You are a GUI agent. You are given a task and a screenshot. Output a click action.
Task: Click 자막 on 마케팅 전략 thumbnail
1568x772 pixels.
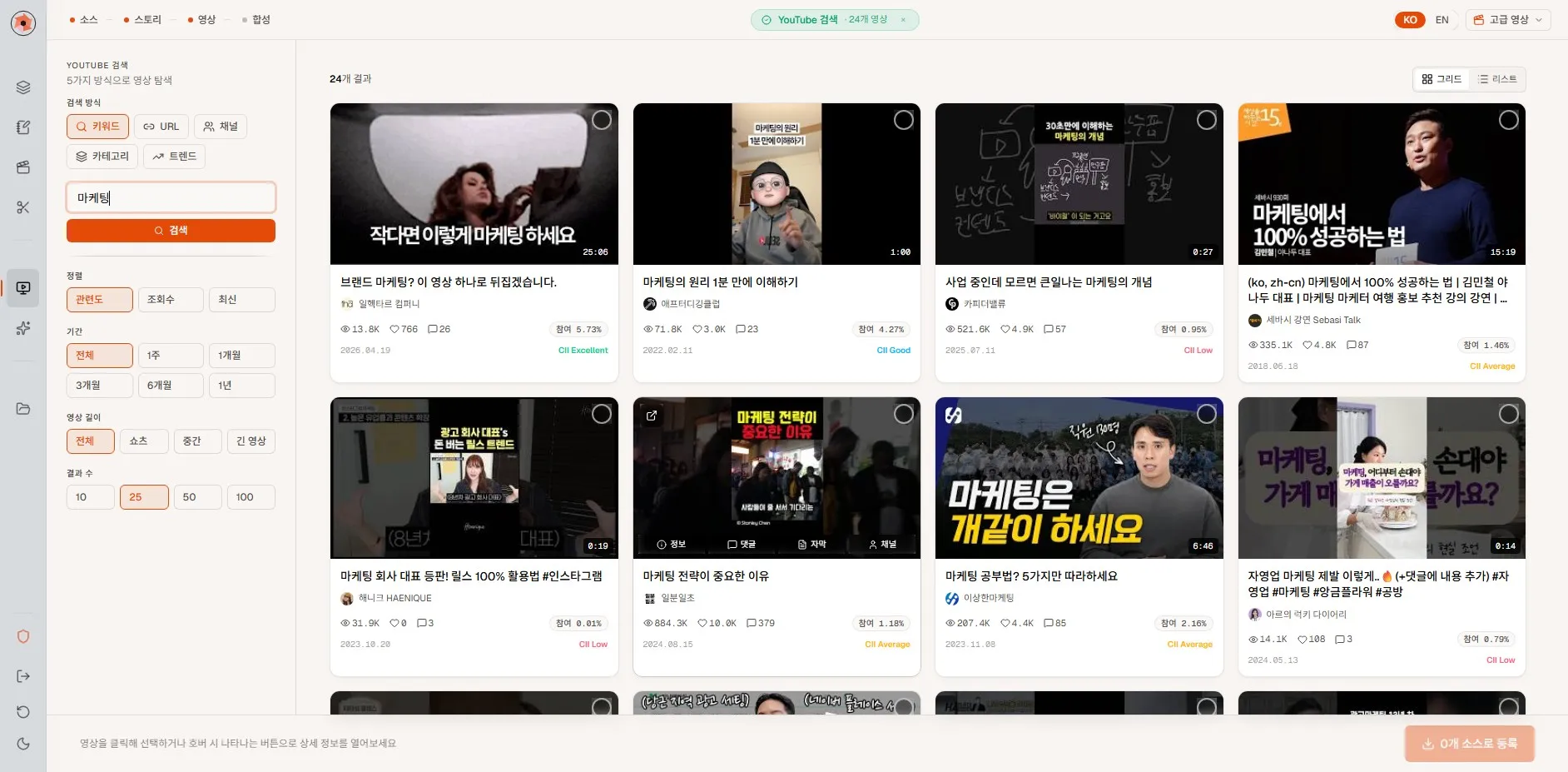pos(811,545)
